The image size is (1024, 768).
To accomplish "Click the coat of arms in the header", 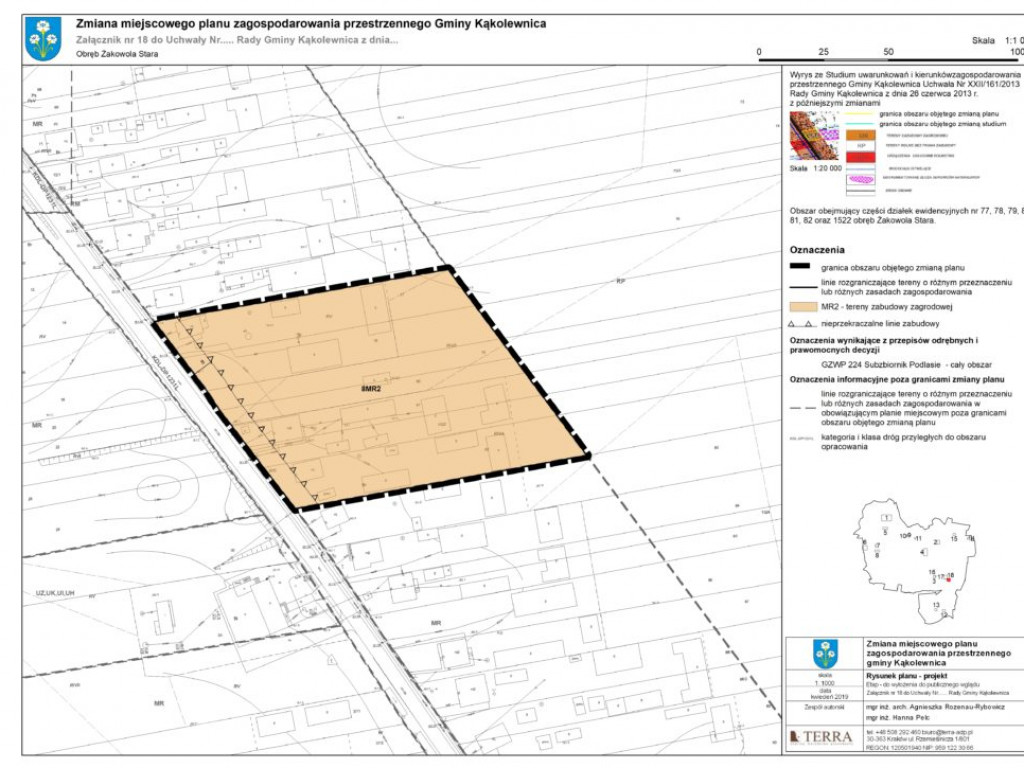I will 43,38.
